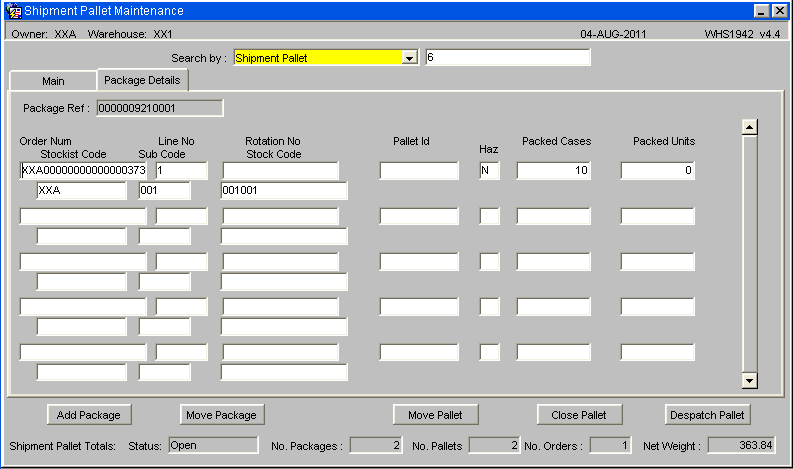
Task: Open the Search by dropdown arrow
Action: [410, 58]
